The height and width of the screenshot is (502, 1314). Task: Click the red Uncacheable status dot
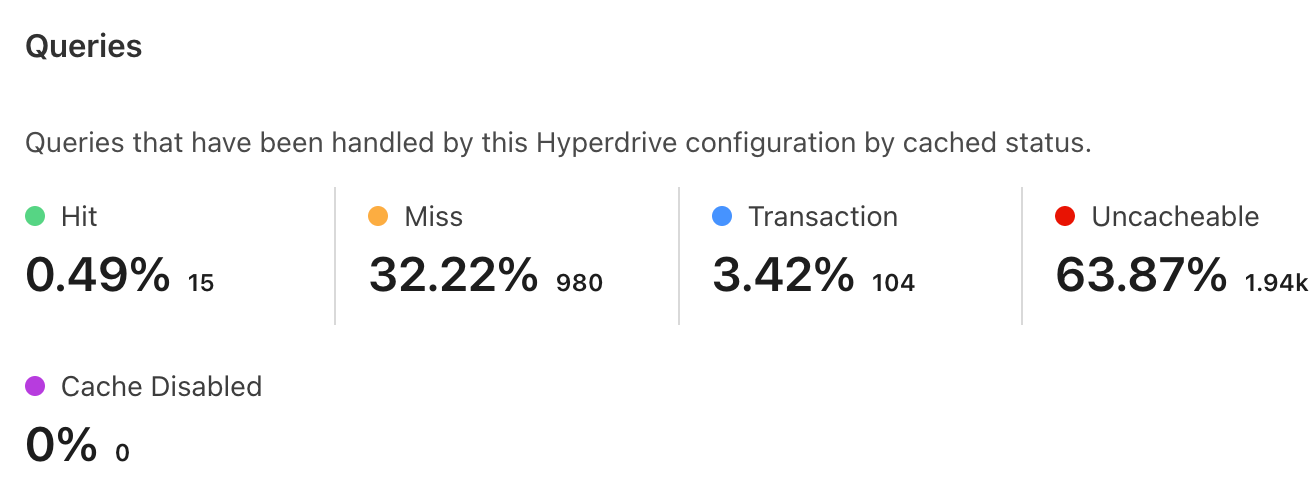[x=1065, y=216]
